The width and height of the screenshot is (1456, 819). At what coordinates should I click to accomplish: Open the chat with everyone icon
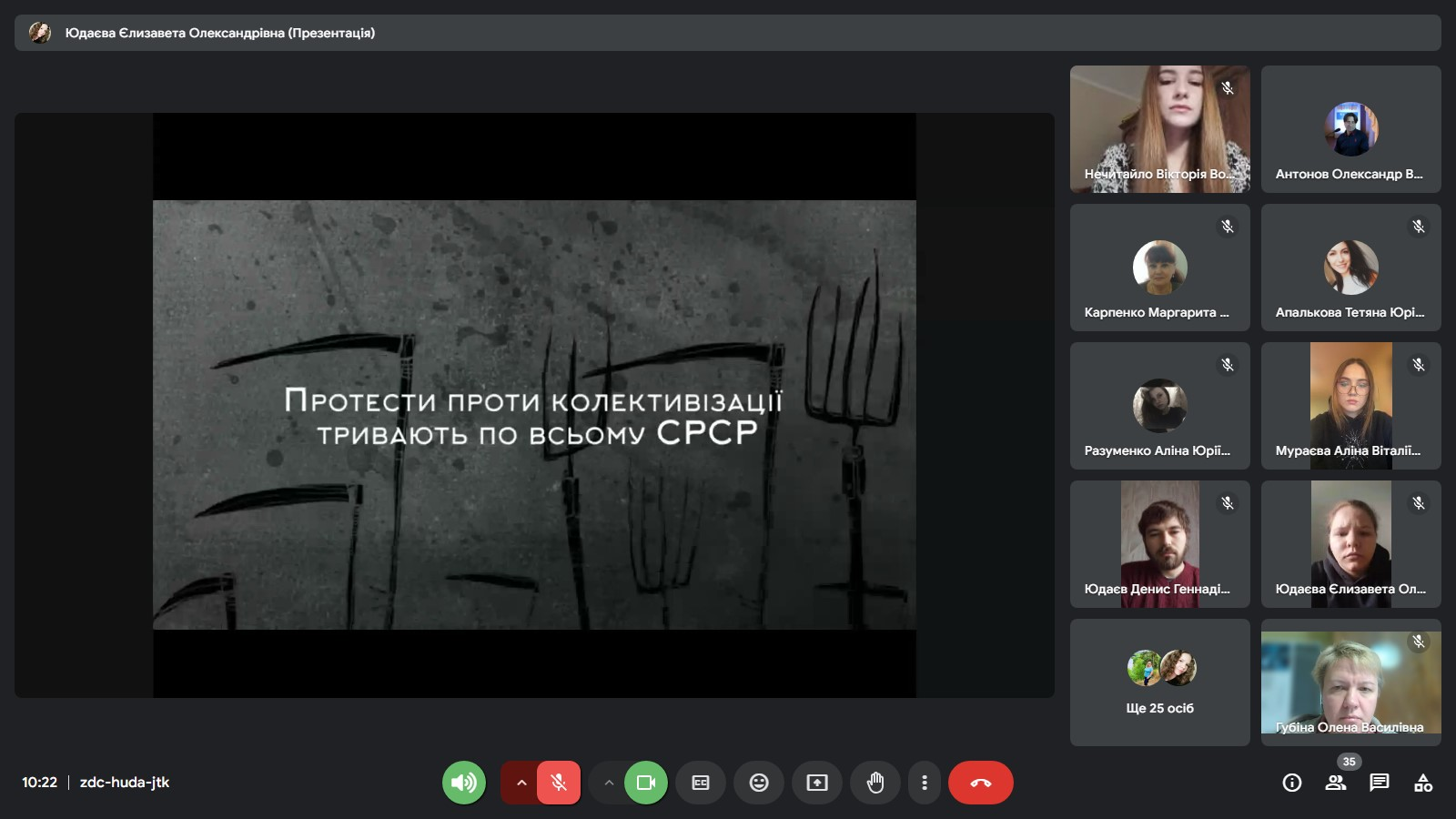click(1380, 783)
